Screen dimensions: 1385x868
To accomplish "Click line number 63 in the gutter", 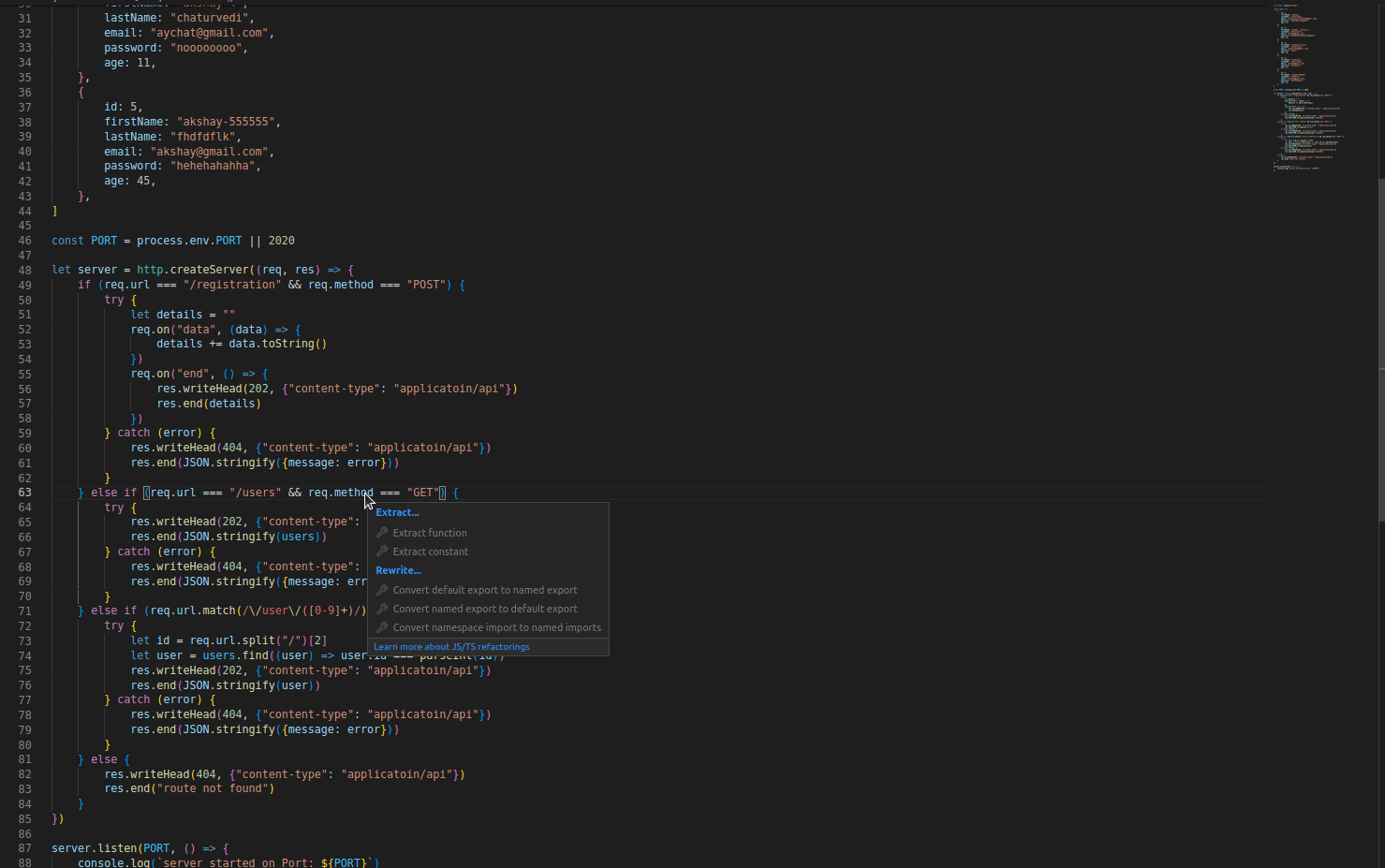I will [x=24, y=492].
